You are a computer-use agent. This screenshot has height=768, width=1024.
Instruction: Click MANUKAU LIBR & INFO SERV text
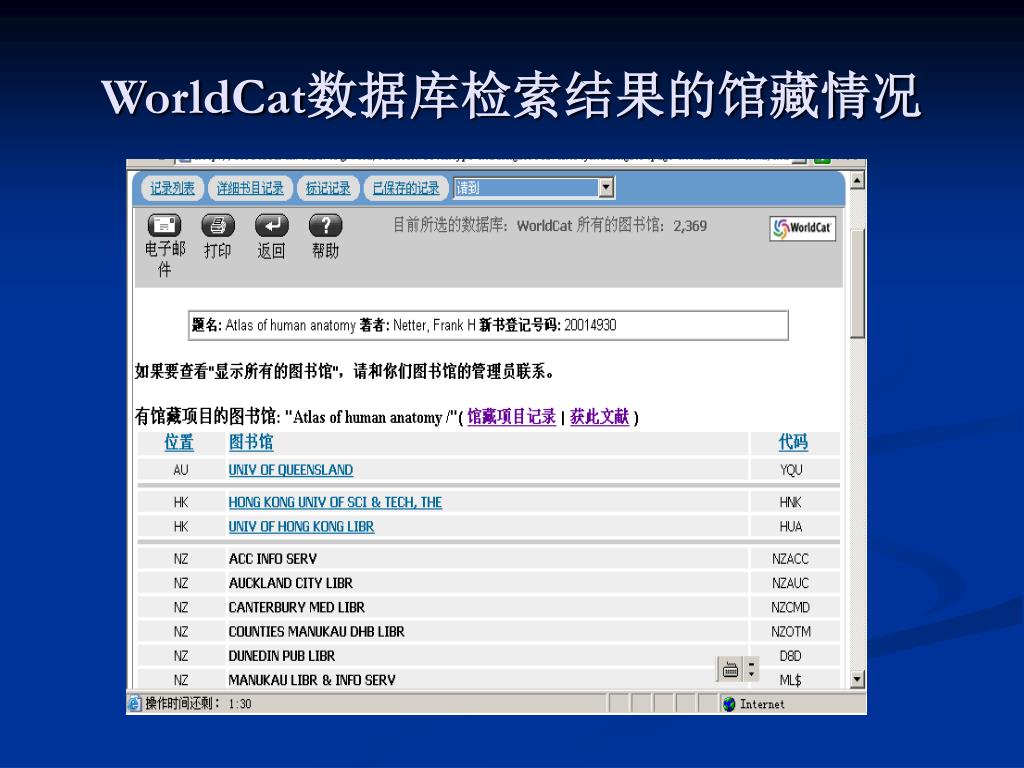click(312, 680)
